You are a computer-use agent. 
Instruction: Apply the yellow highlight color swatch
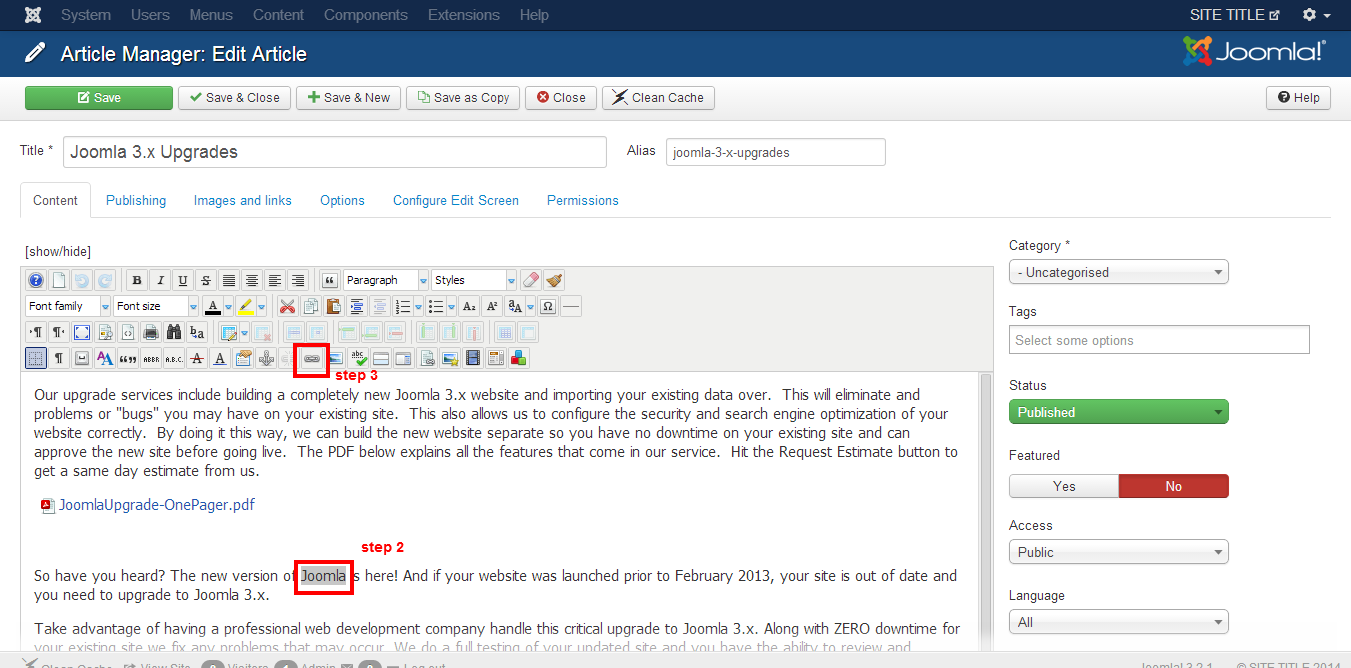(x=246, y=306)
